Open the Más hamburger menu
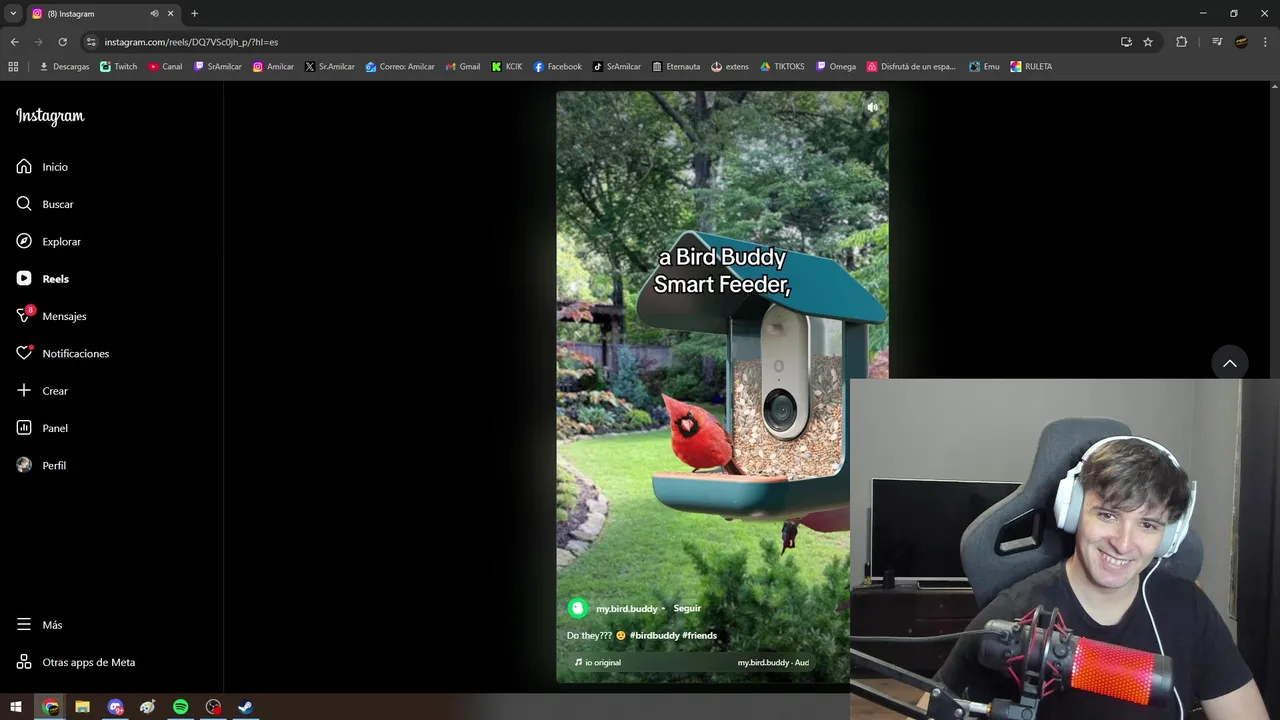This screenshot has width=1280, height=720. pos(39,625)
